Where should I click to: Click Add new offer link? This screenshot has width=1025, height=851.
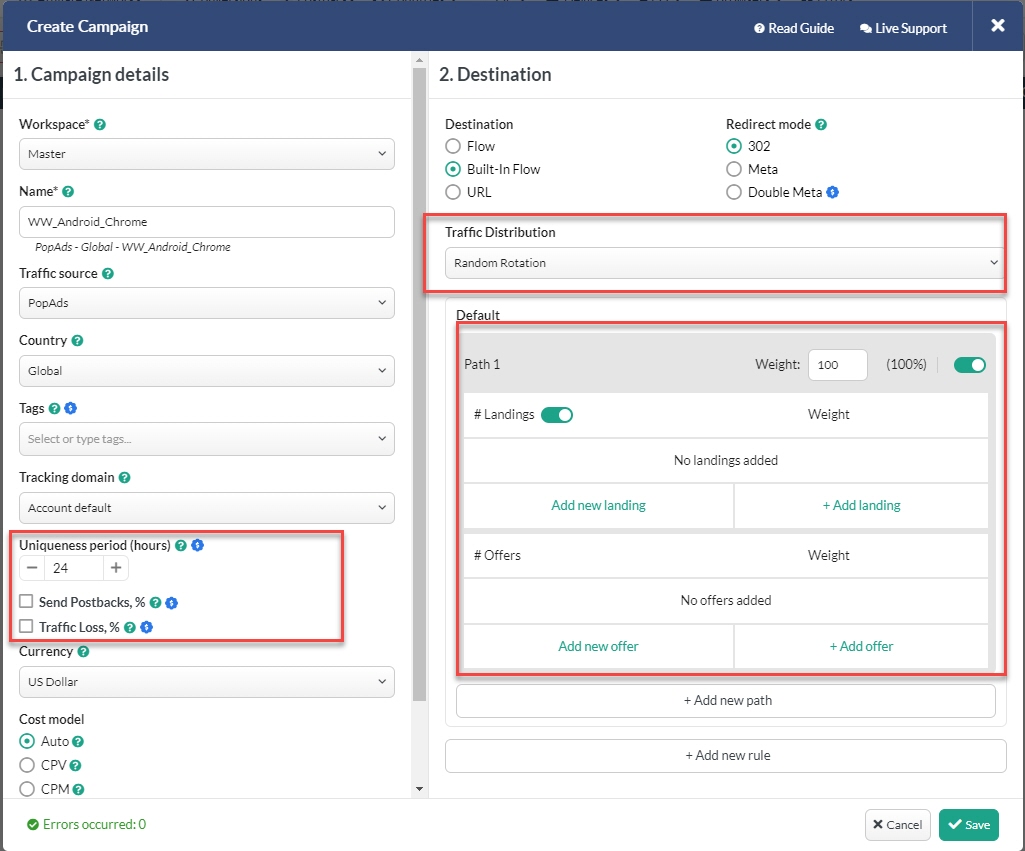pos(598,646)
